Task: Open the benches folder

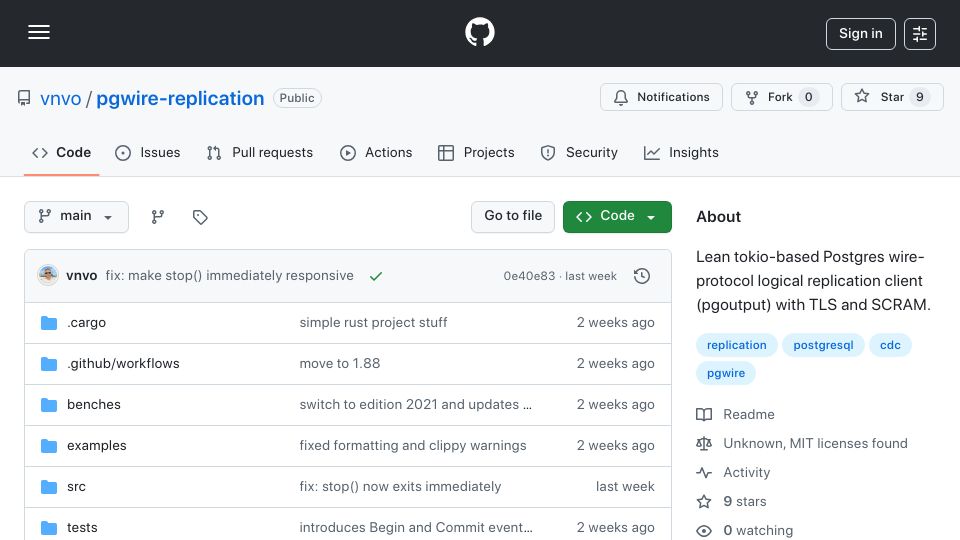Action: coord(94,405)
